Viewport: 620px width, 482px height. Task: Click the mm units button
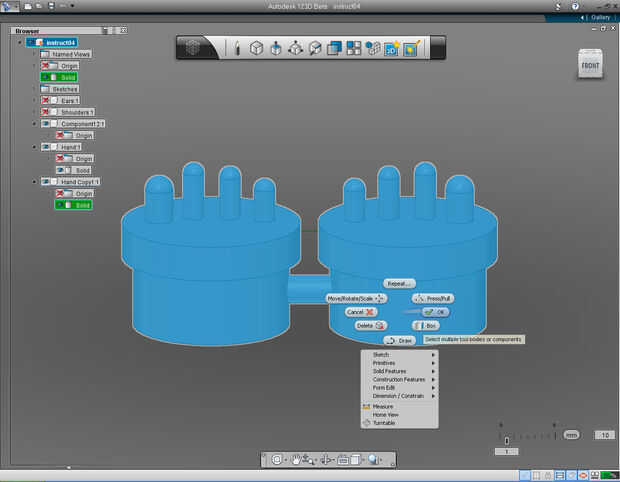click(571, 435)
